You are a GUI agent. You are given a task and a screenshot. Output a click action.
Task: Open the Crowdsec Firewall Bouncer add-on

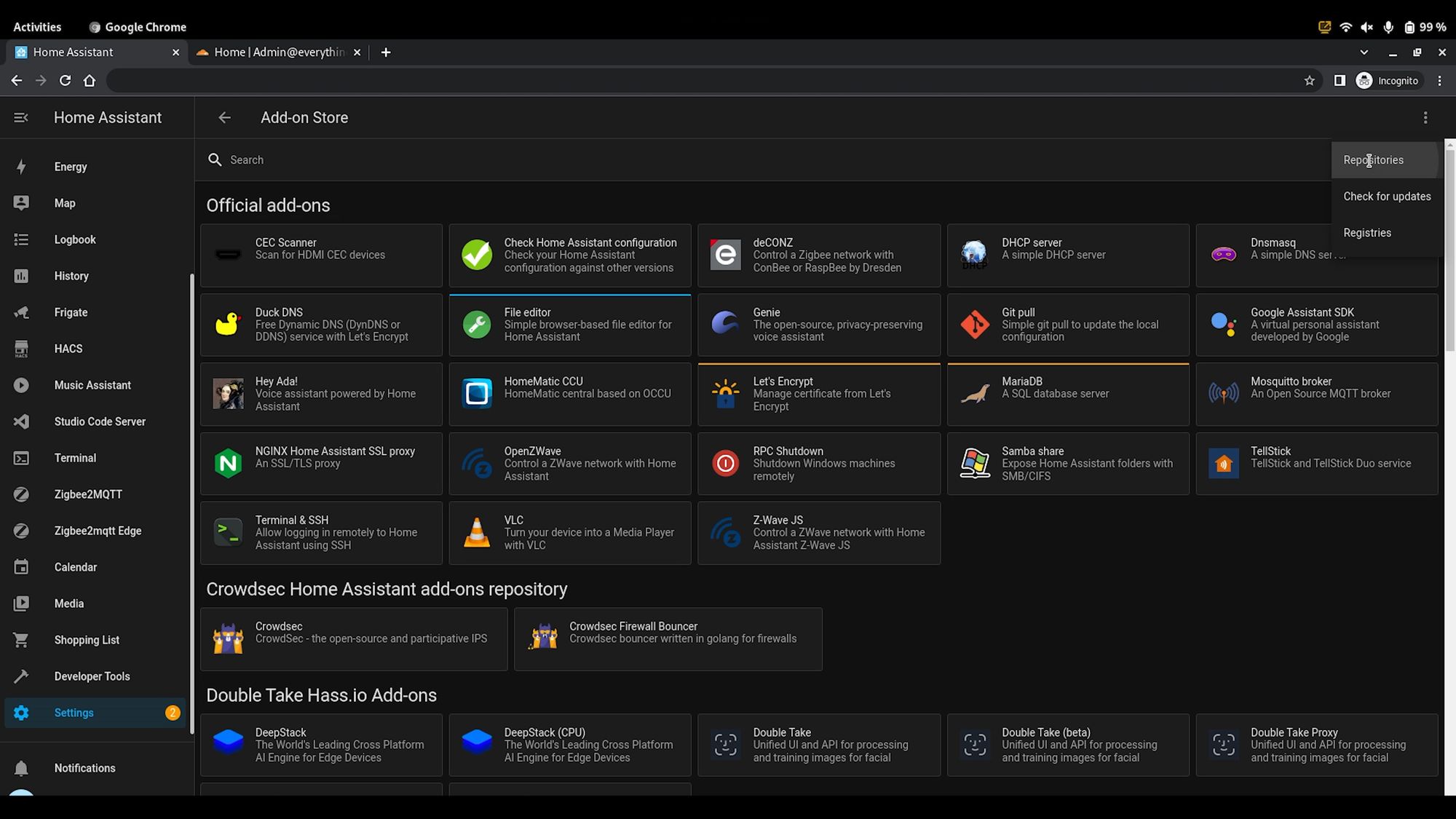click(x=668, y=639)
